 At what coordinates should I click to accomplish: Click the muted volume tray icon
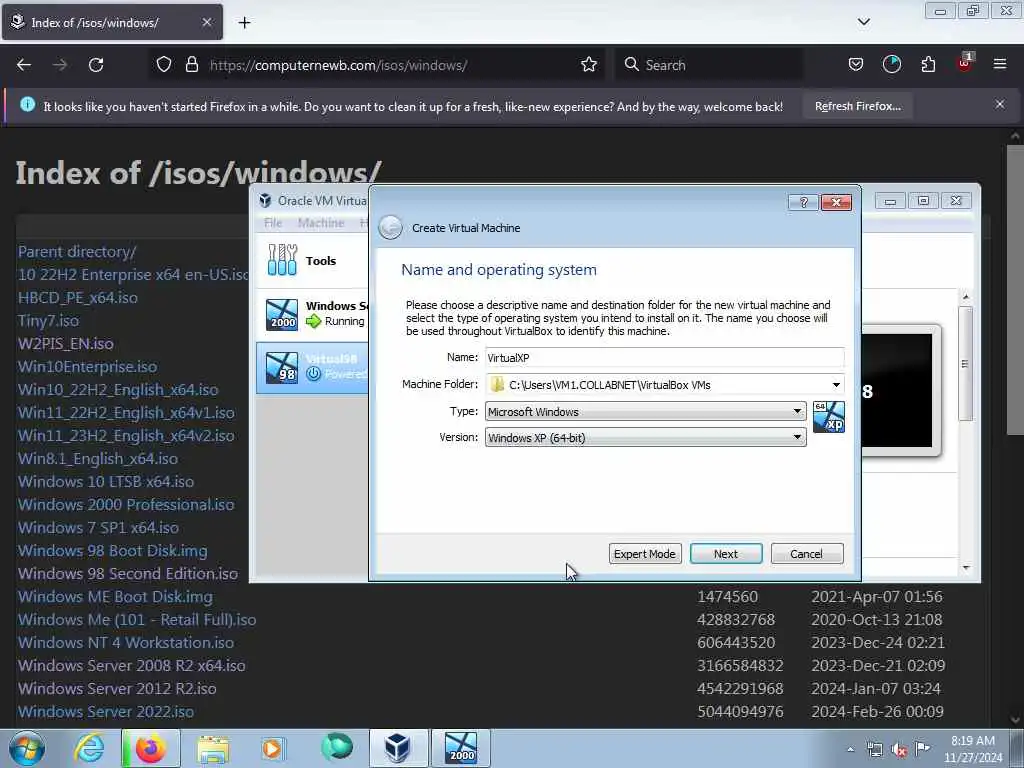point(899,750)
